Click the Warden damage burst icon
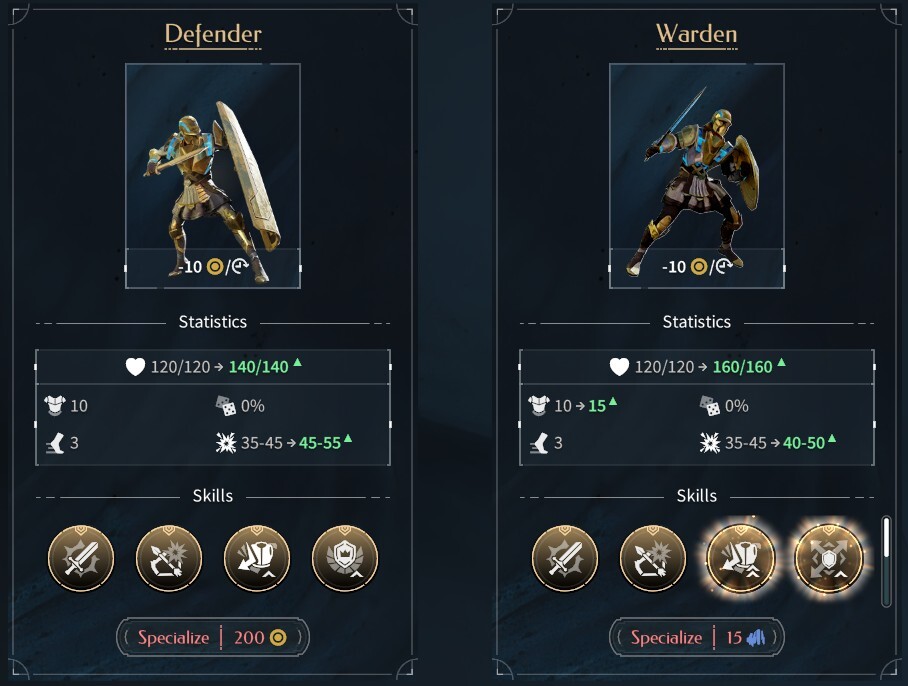 (710, 443)
